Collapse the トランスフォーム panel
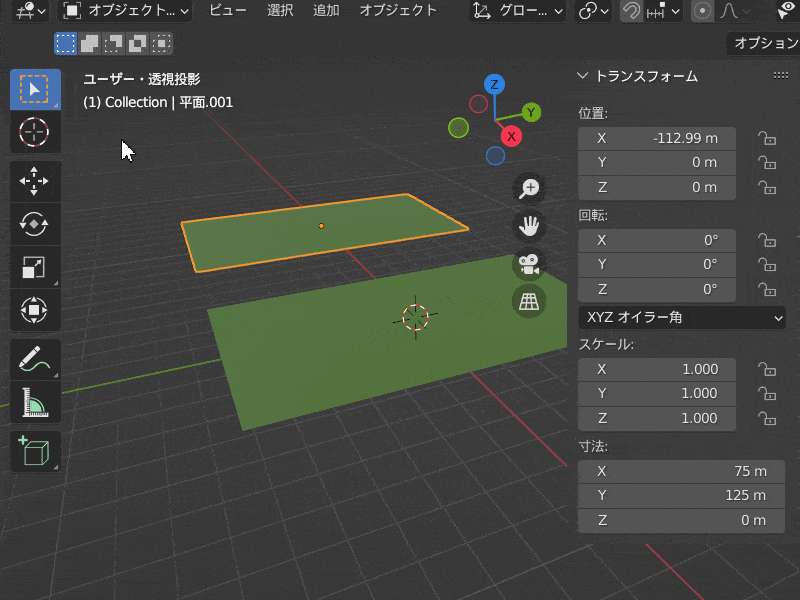Viewport: 800px width, 600px height. (x=583, y=76)
